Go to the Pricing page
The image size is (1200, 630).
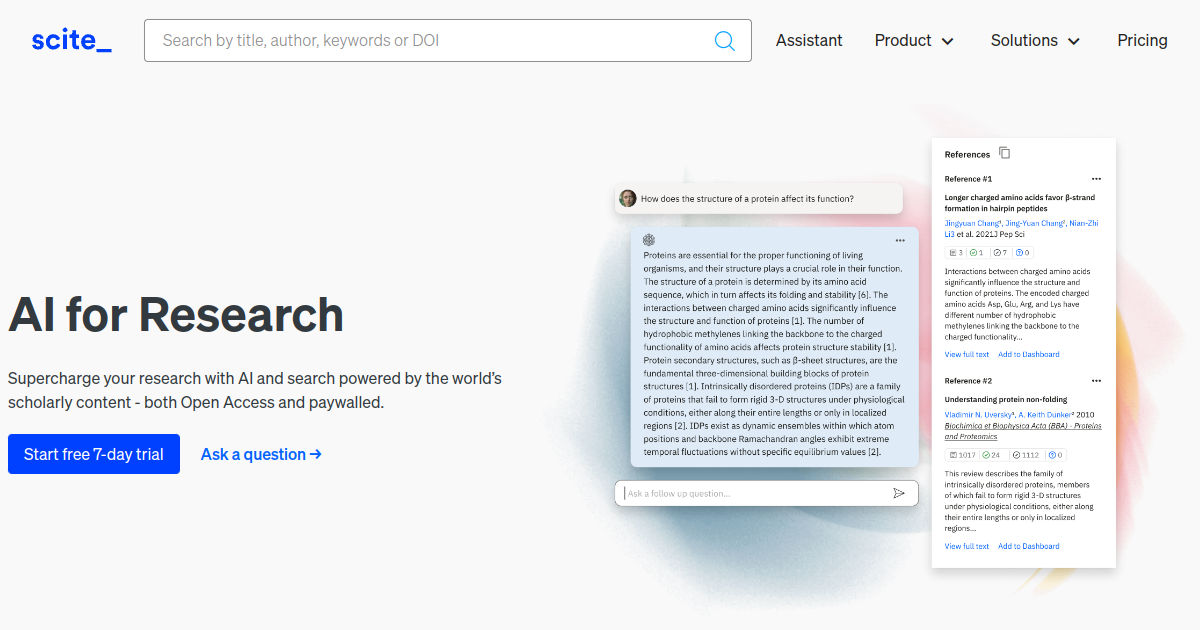click(1142, 41)
